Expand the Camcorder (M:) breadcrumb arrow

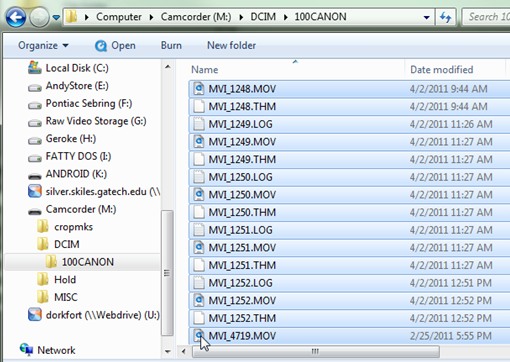[x=241, y=17]
